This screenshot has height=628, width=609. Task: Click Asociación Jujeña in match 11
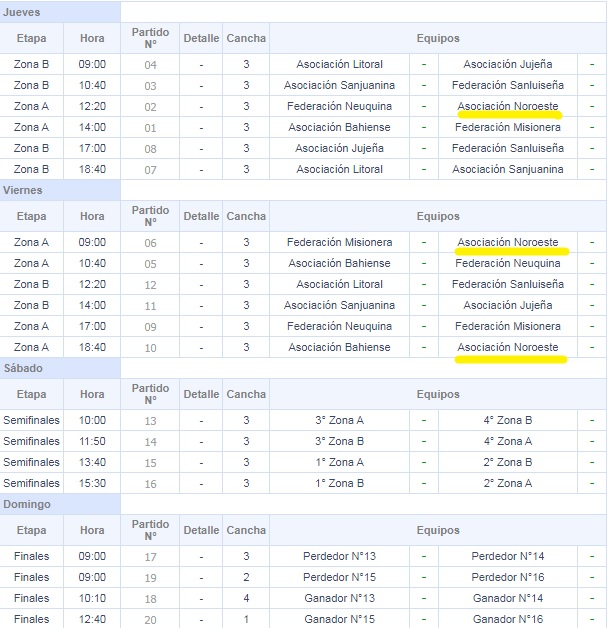click(x=507, y=305)
